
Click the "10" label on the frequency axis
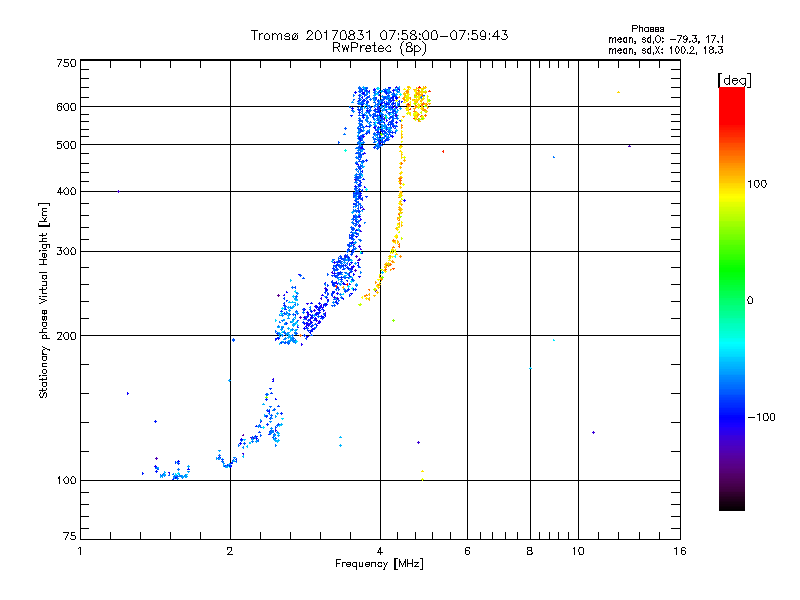(578, 551)
